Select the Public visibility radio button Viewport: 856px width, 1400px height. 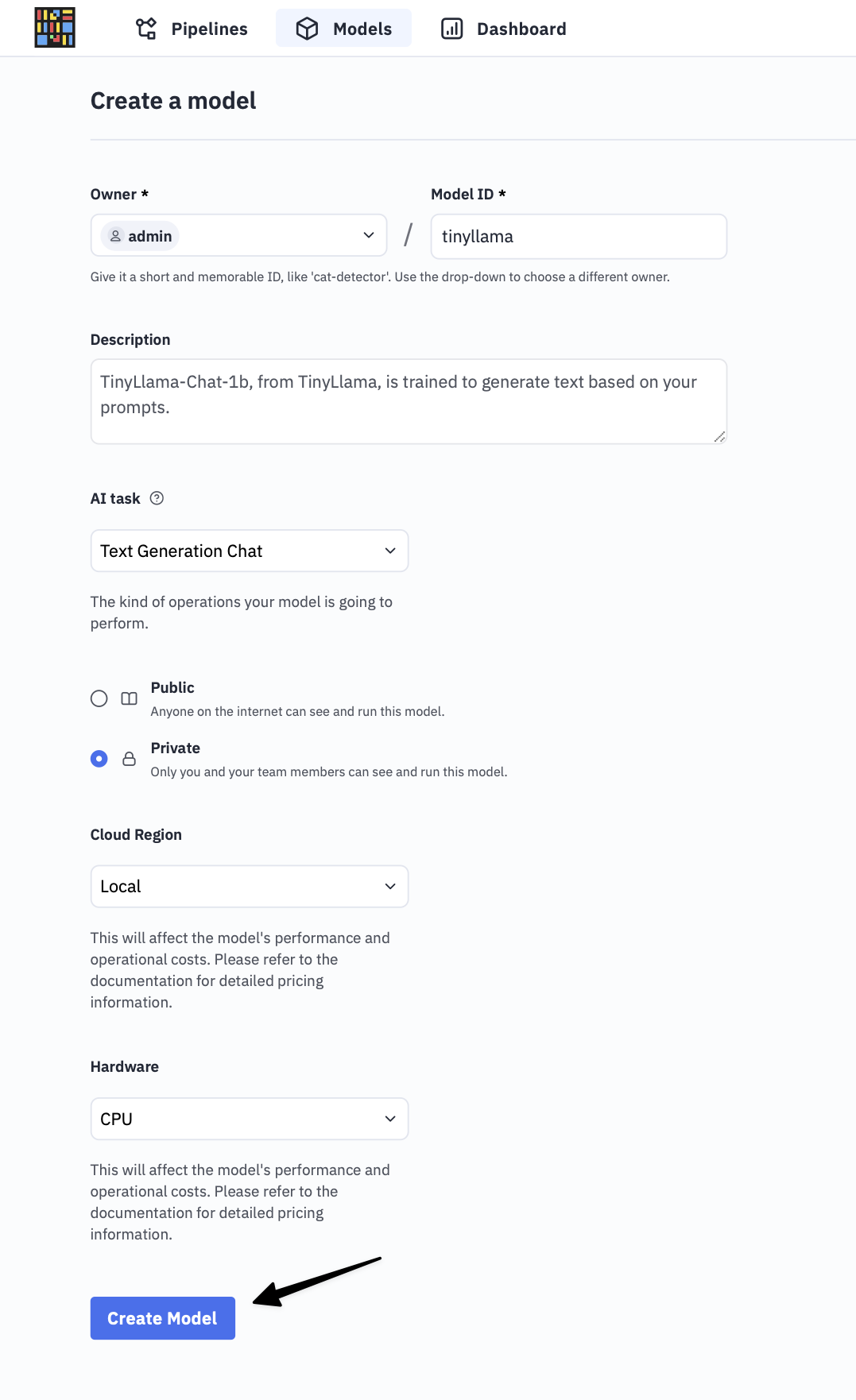pyautogui.click(x=99, y=698)
